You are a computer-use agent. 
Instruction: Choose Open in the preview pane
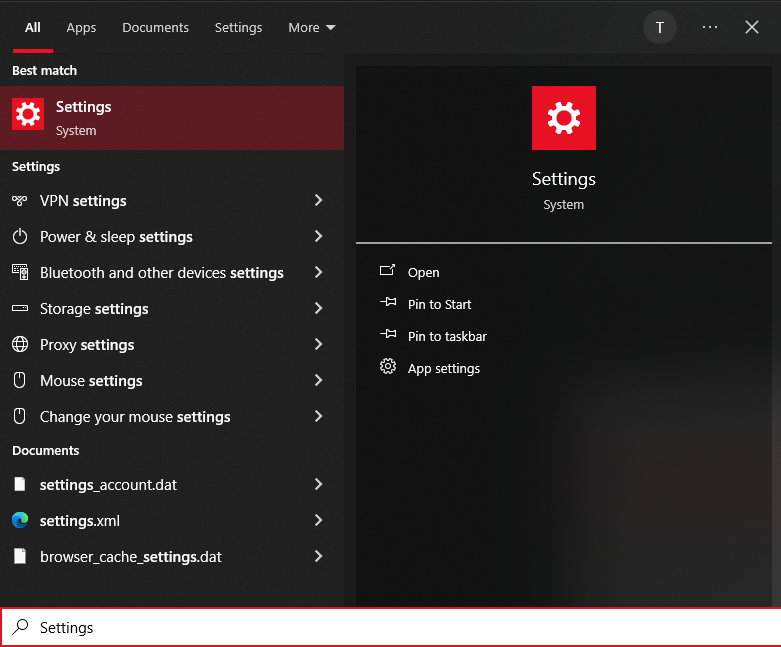coord(423,272)
